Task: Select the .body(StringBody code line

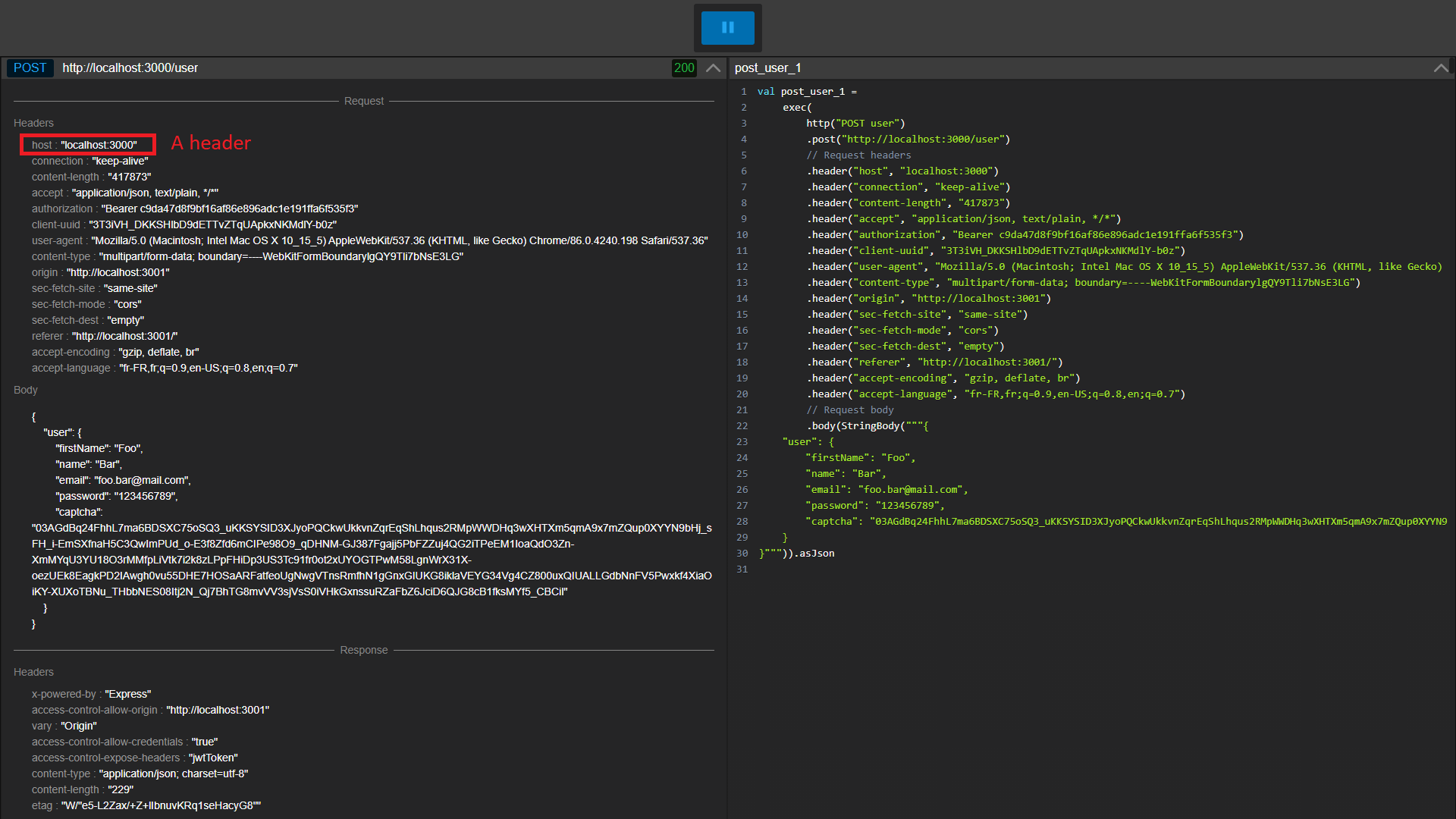Action: pyautogui.click(x=868, y=425)
